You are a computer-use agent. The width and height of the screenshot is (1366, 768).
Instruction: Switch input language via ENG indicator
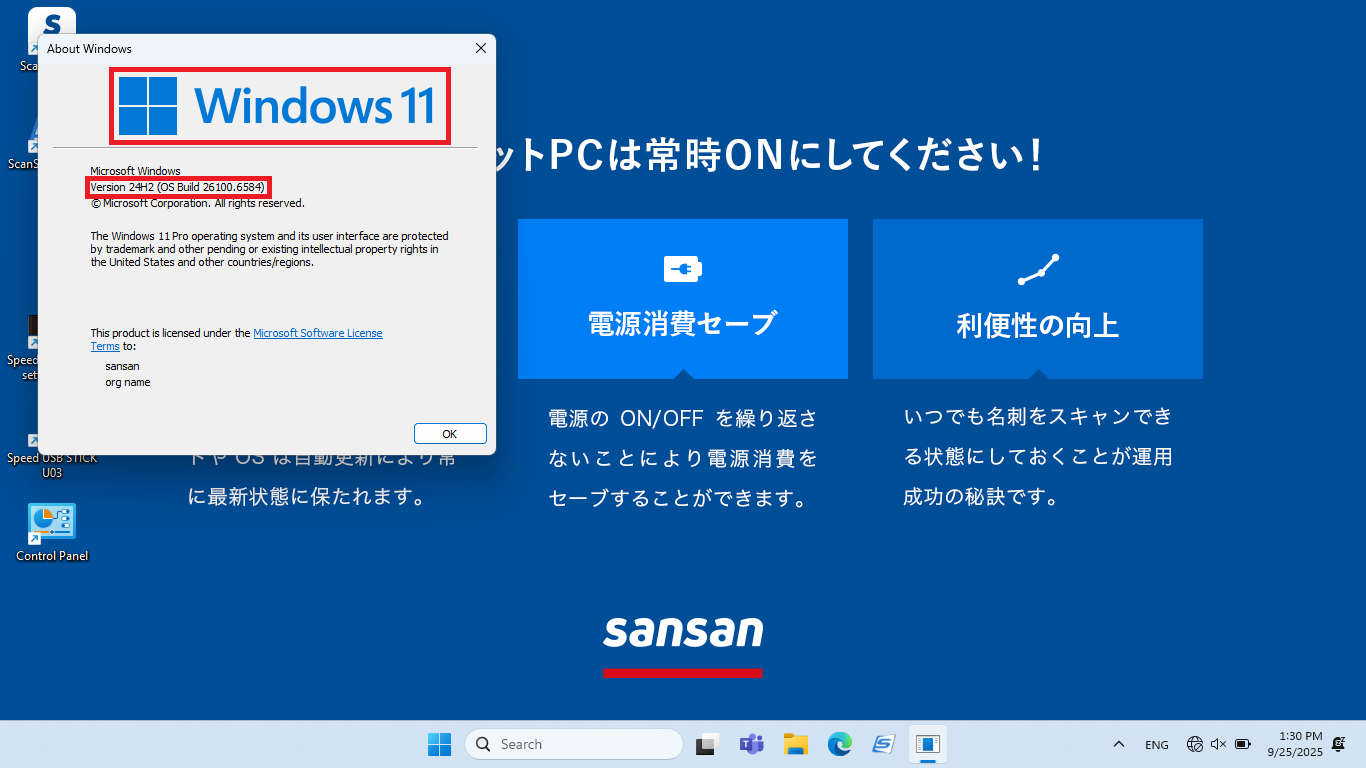(1157, 745)
